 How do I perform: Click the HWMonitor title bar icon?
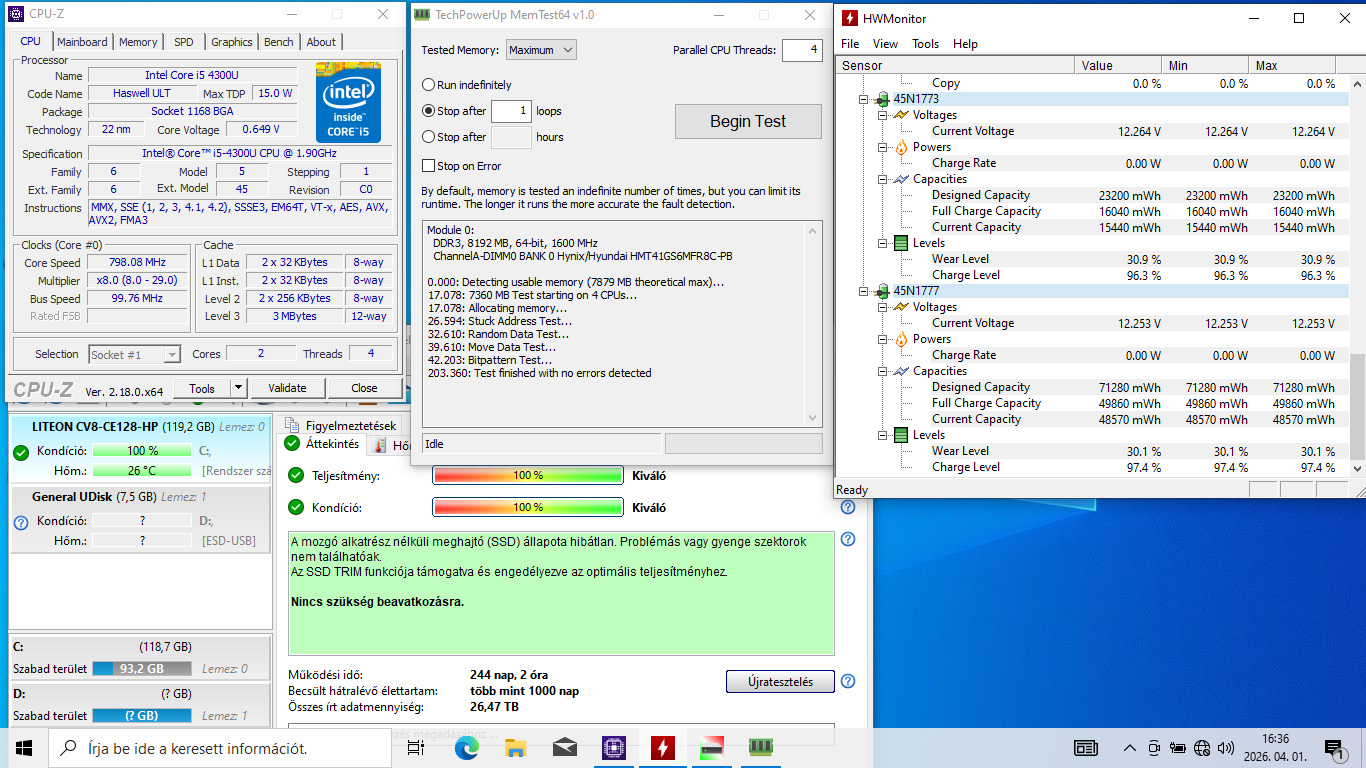[x=849, y=18]
